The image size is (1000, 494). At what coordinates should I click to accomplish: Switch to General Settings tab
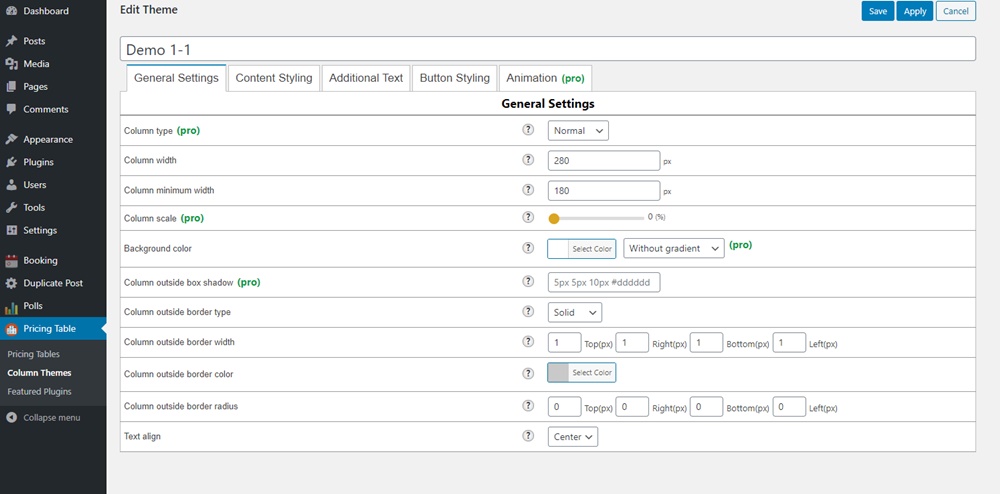pyautogui.click(x=176, y=78)
